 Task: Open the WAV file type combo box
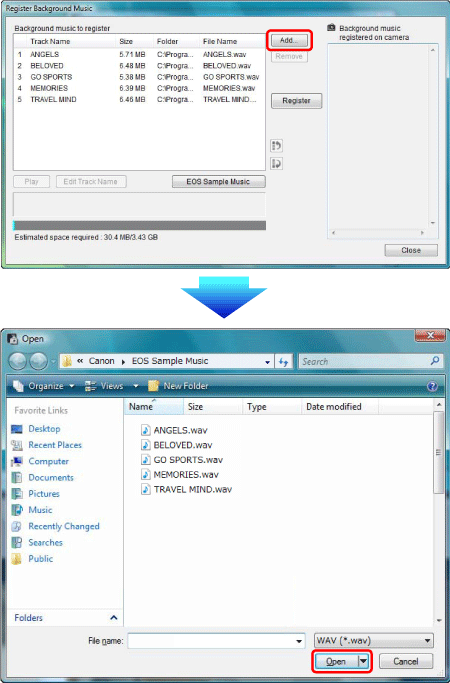click(374, 641)
